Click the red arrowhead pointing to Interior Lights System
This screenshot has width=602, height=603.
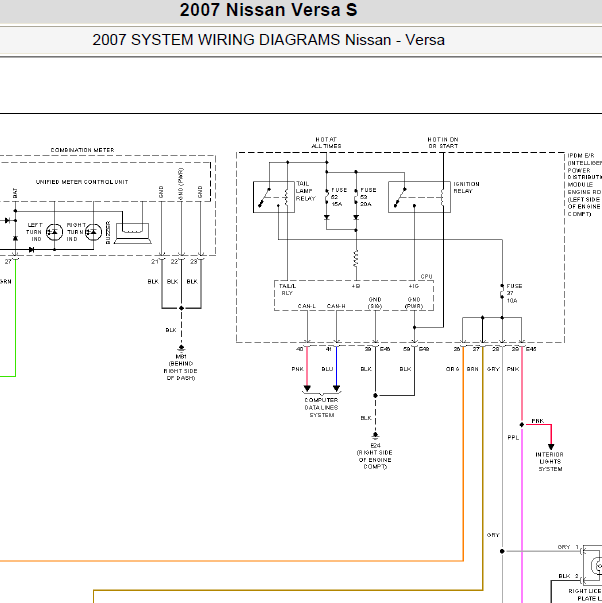551,446
